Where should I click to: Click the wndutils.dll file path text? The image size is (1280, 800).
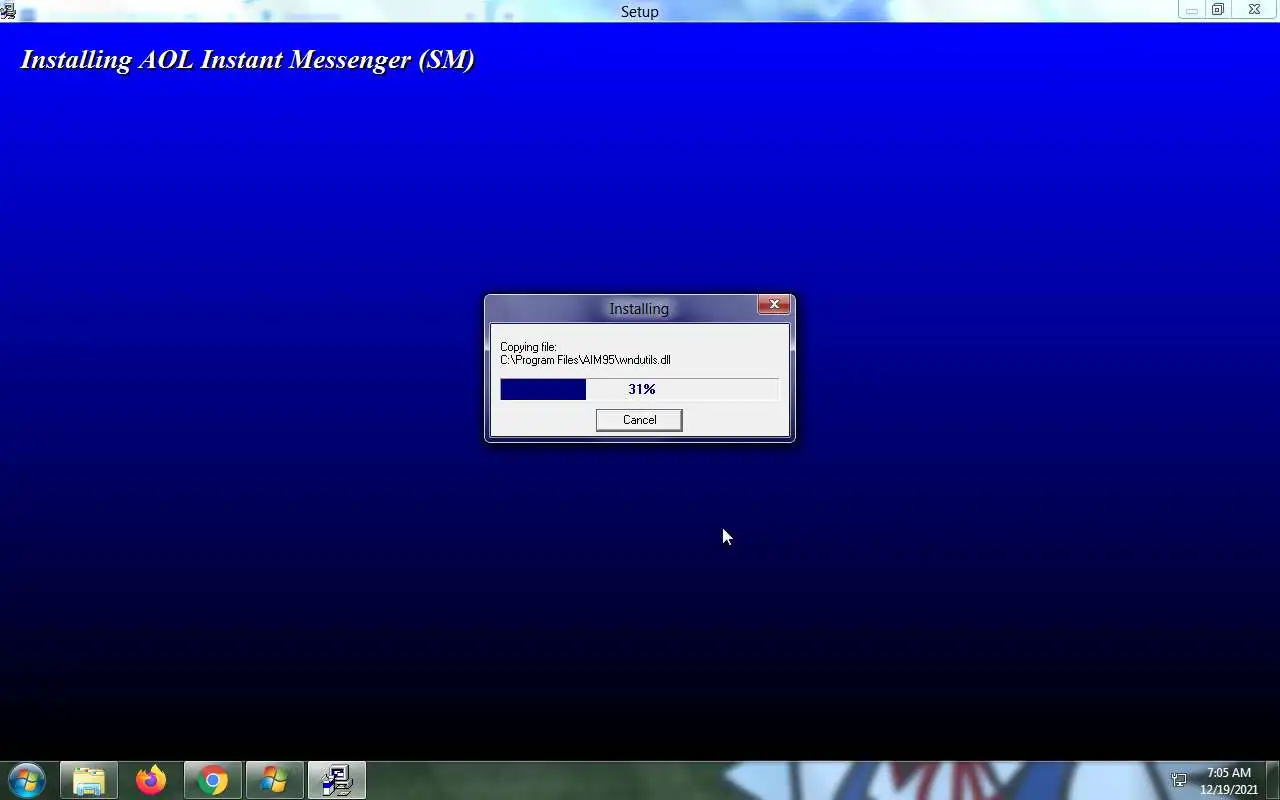click(x=585, y=360)
